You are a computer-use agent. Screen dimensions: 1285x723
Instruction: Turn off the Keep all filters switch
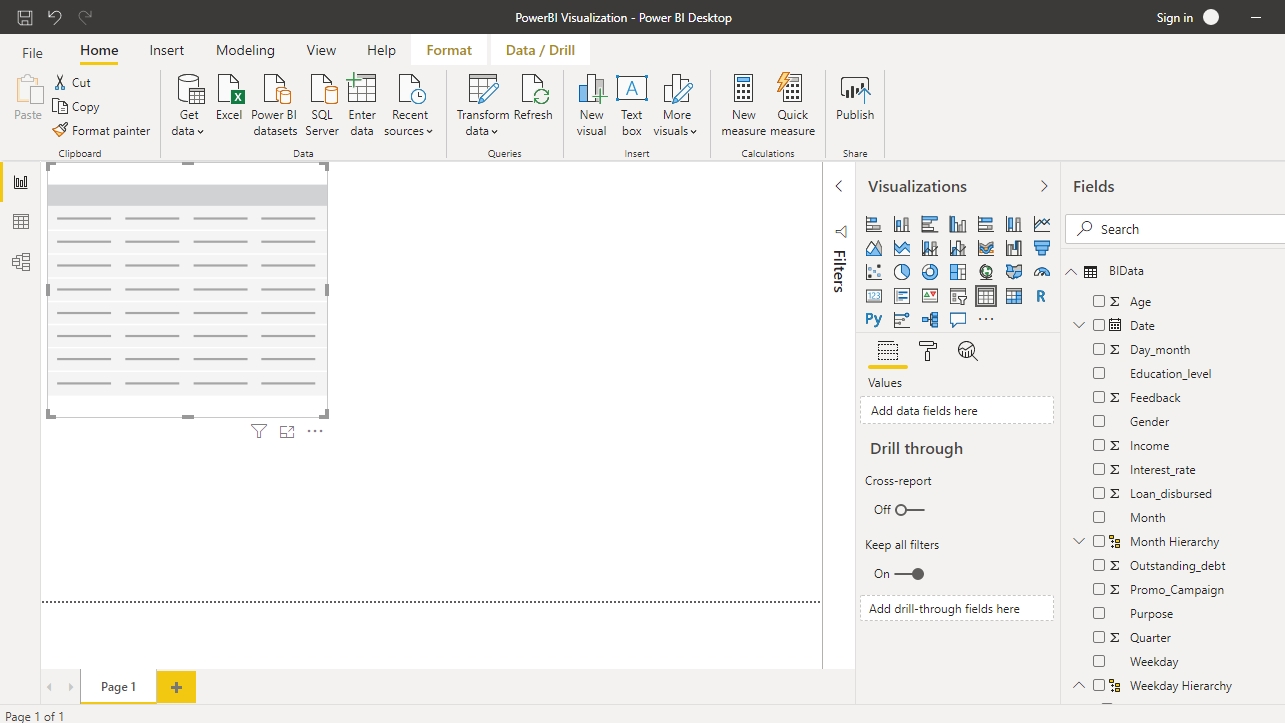click(x=909, y=574)
